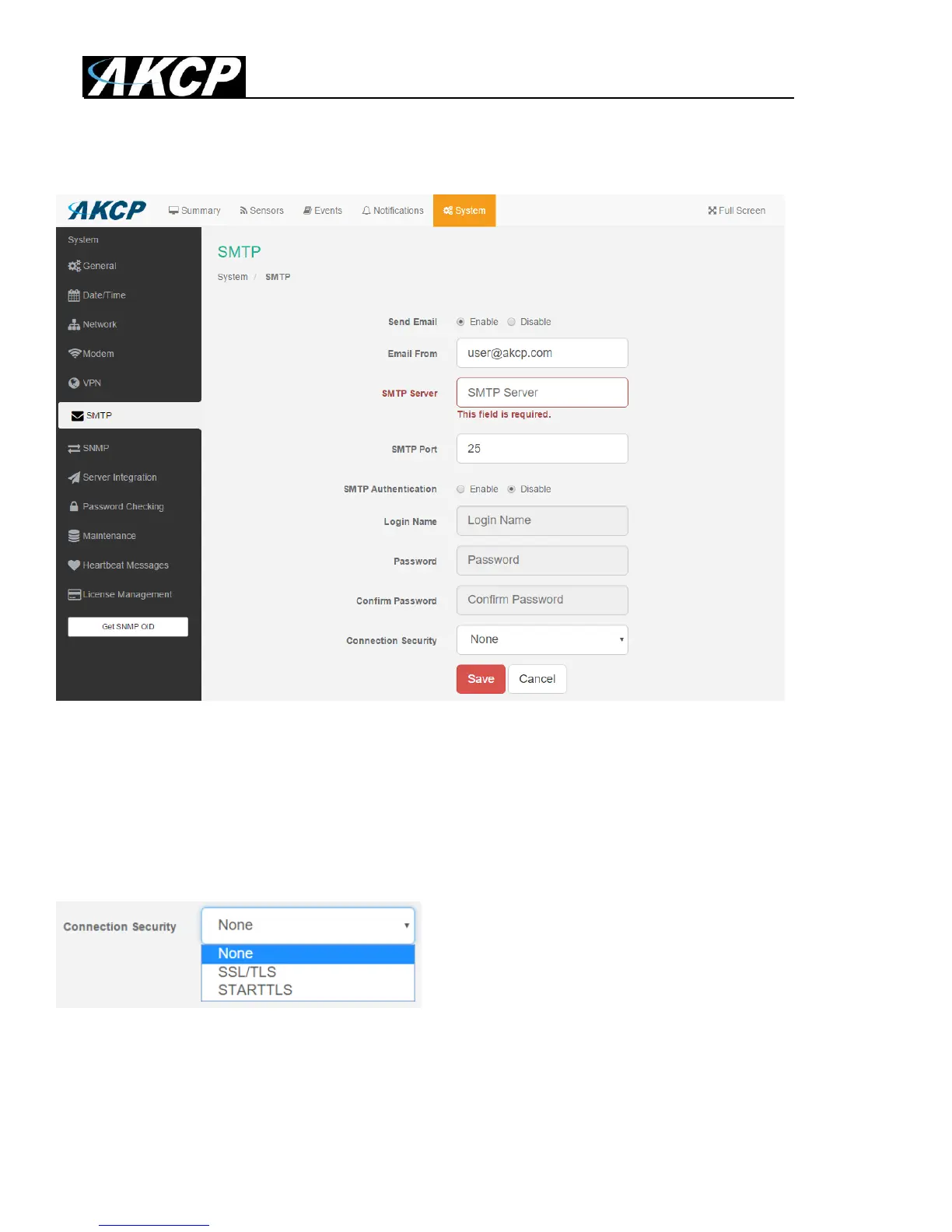Click the Notifications bell icon
Screen dimensions: 952x1232
pyautogui.click(x=366, y=211)
